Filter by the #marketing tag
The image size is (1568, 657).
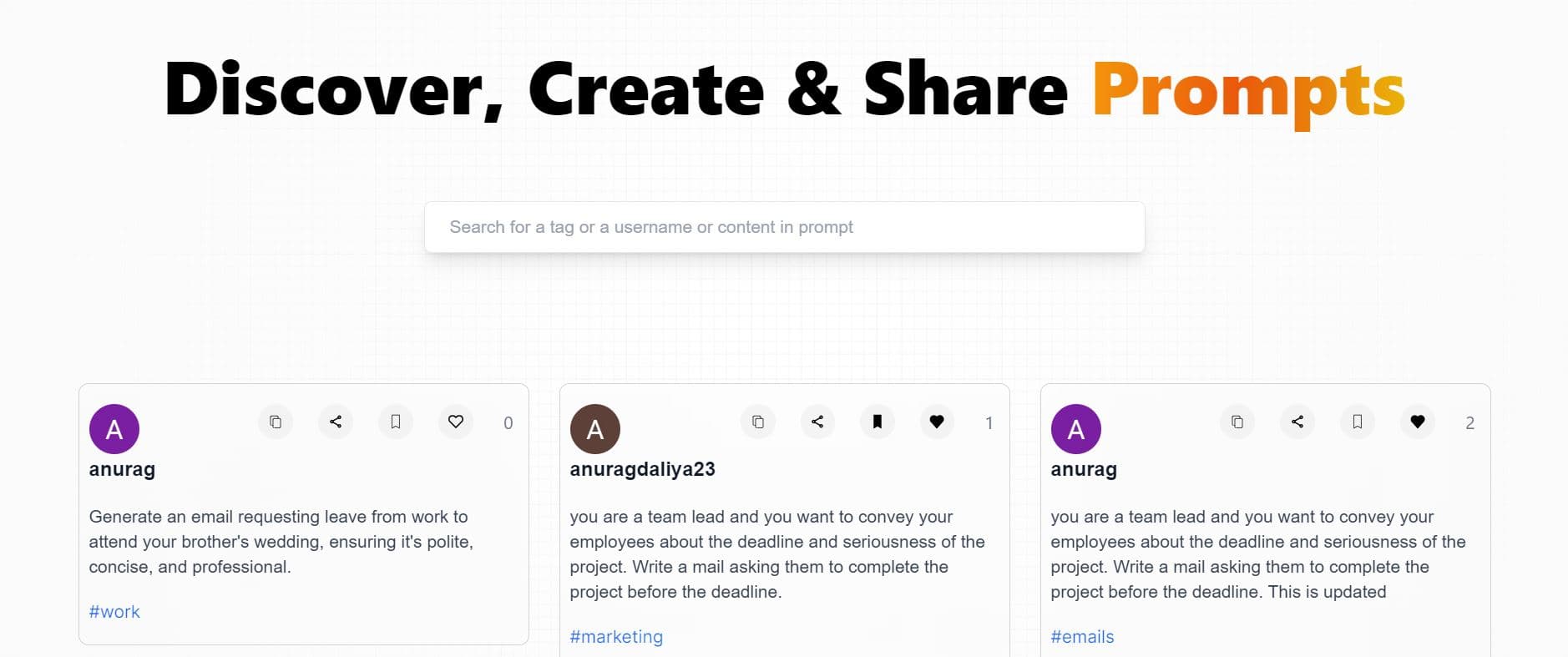point(616,637)
